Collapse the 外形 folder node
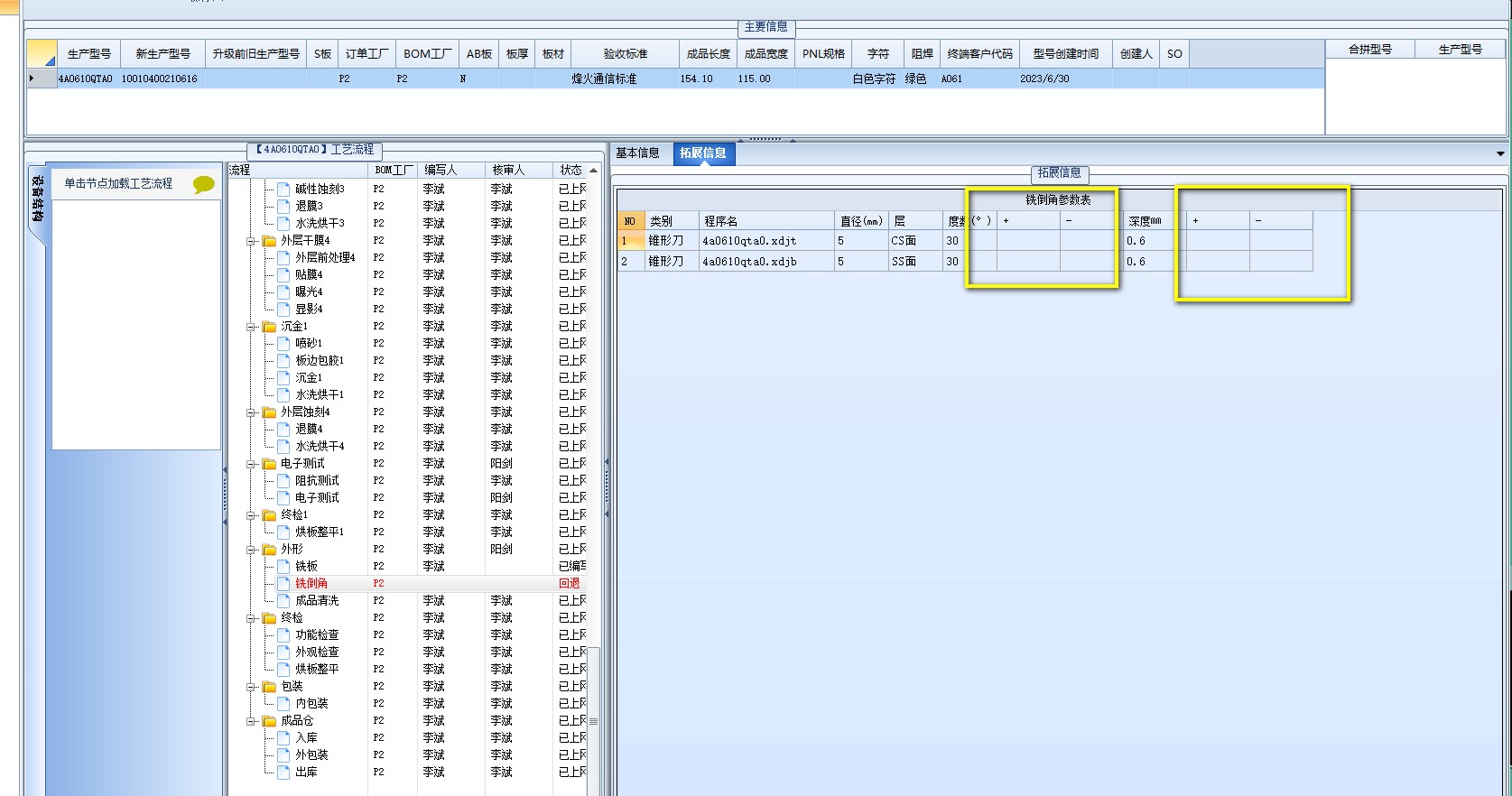Viewport: 1512px width, 796px height. (251, 550)
